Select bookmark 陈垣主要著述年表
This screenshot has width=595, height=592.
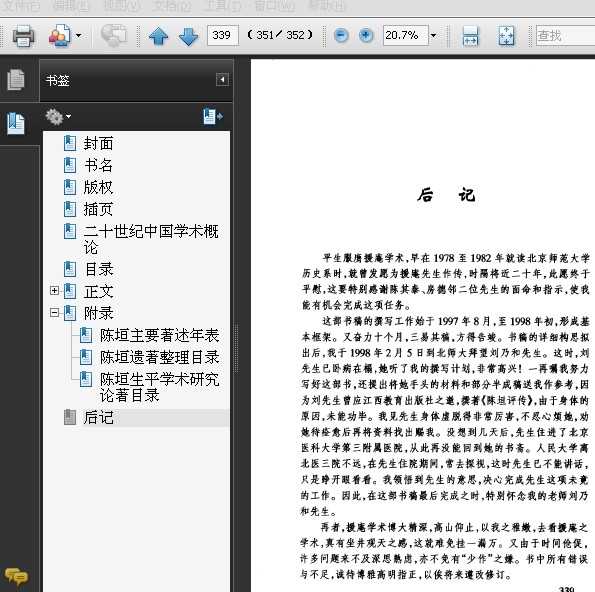point(159,335)
